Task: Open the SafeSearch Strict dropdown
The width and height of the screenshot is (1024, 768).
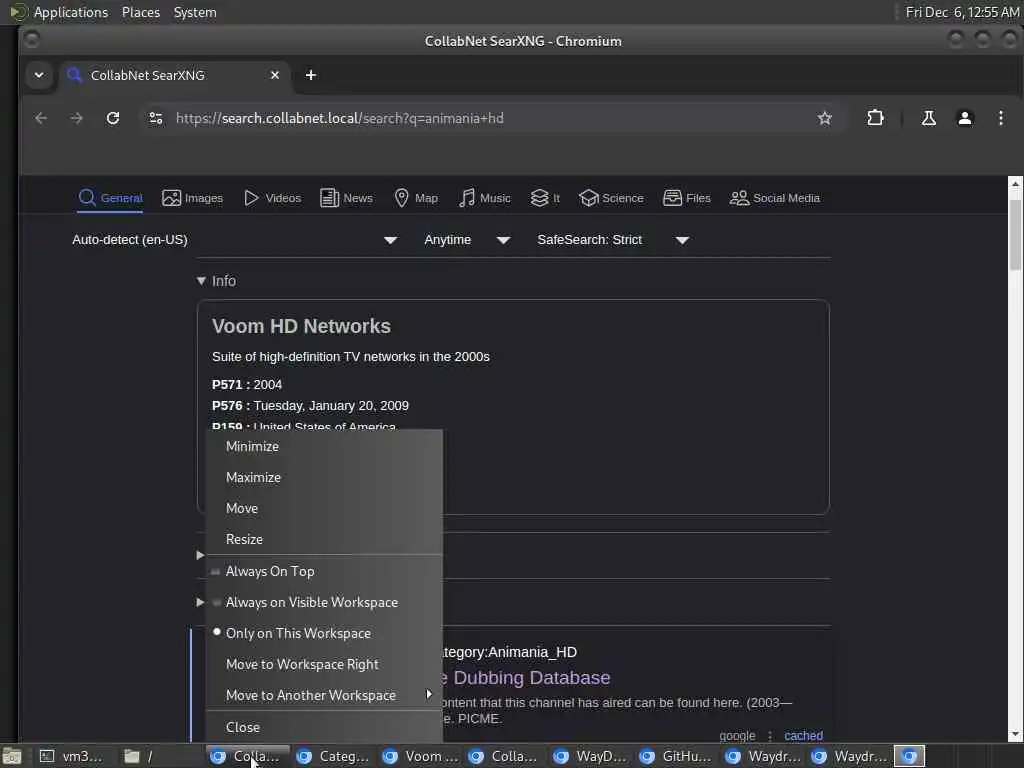Action: tap(613, 240)
